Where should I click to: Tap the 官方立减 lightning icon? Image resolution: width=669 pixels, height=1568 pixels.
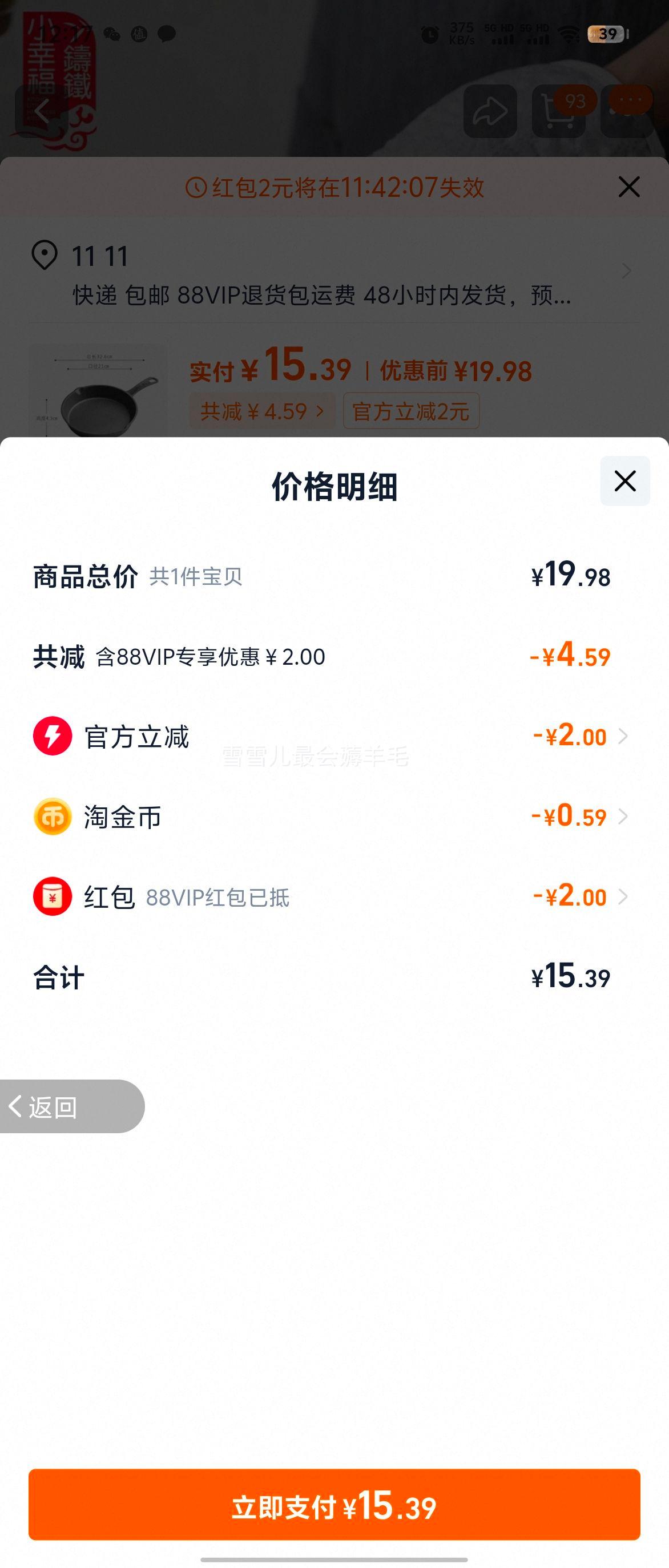(53, 736)
